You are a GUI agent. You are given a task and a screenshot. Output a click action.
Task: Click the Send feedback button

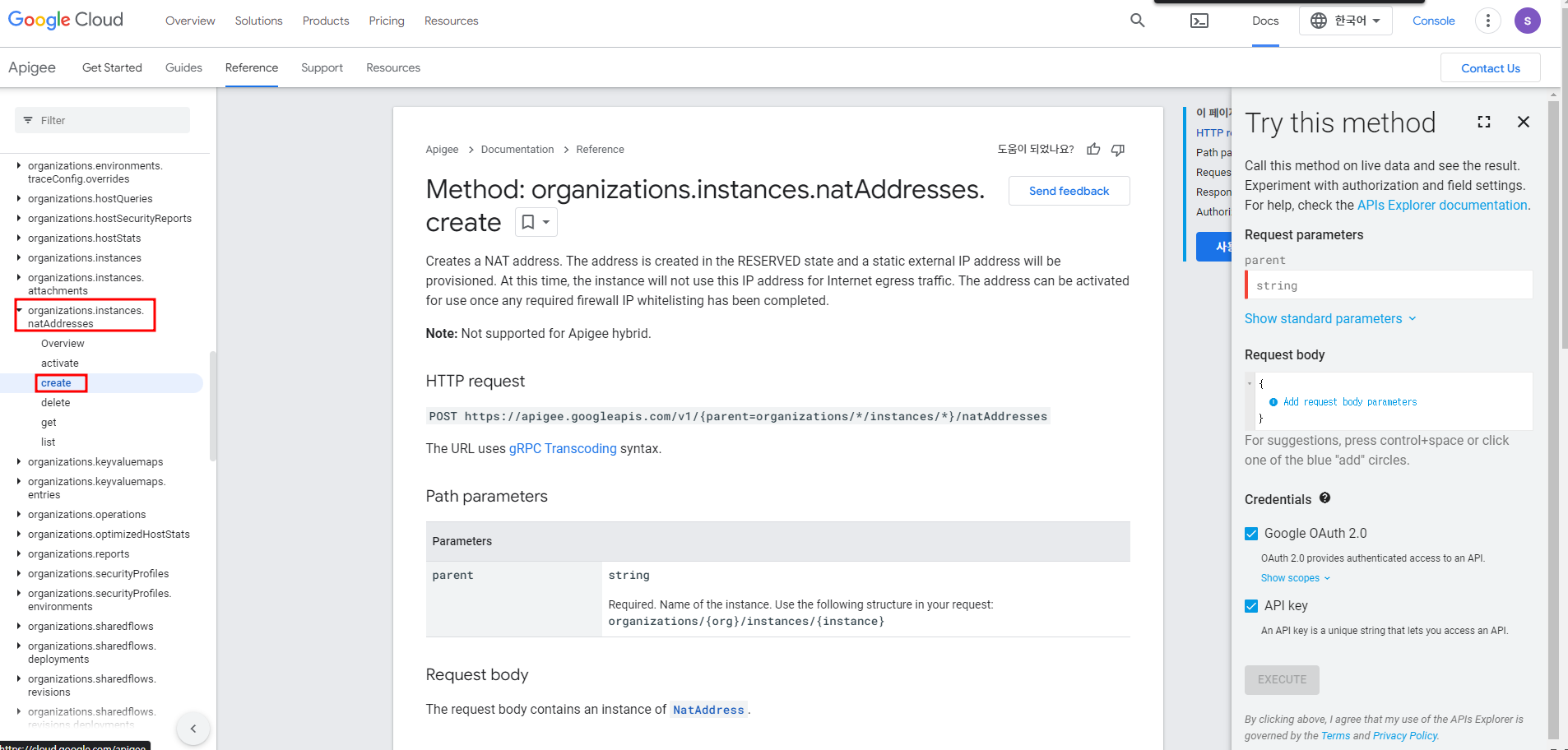tap(1069, 191)
